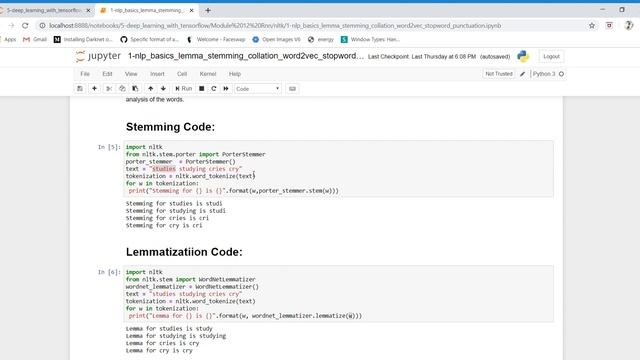Open the Edit menu
The width and height of the screenshot is (640, 360).
[x=107, y=74]
